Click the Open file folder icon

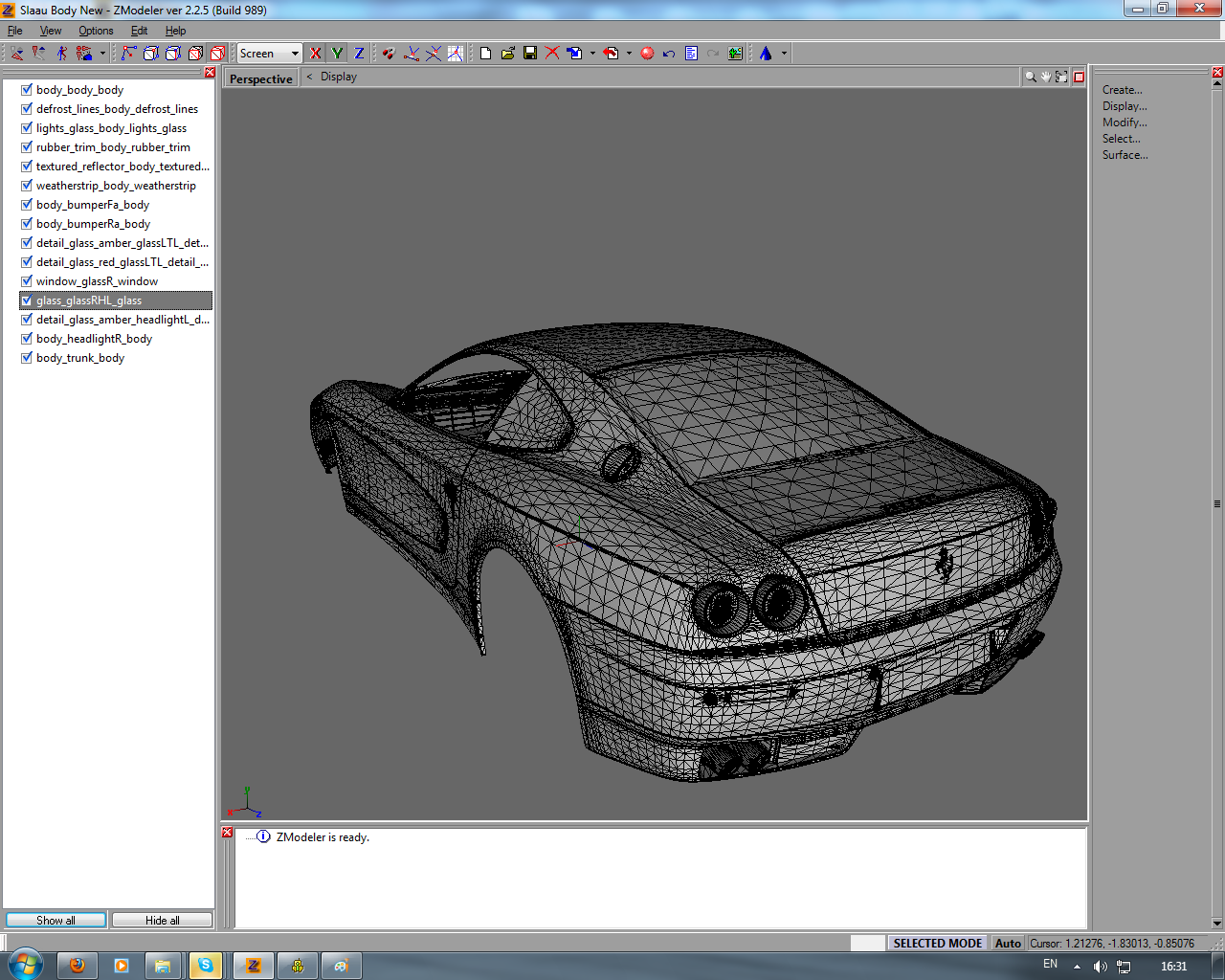point(508,54)
